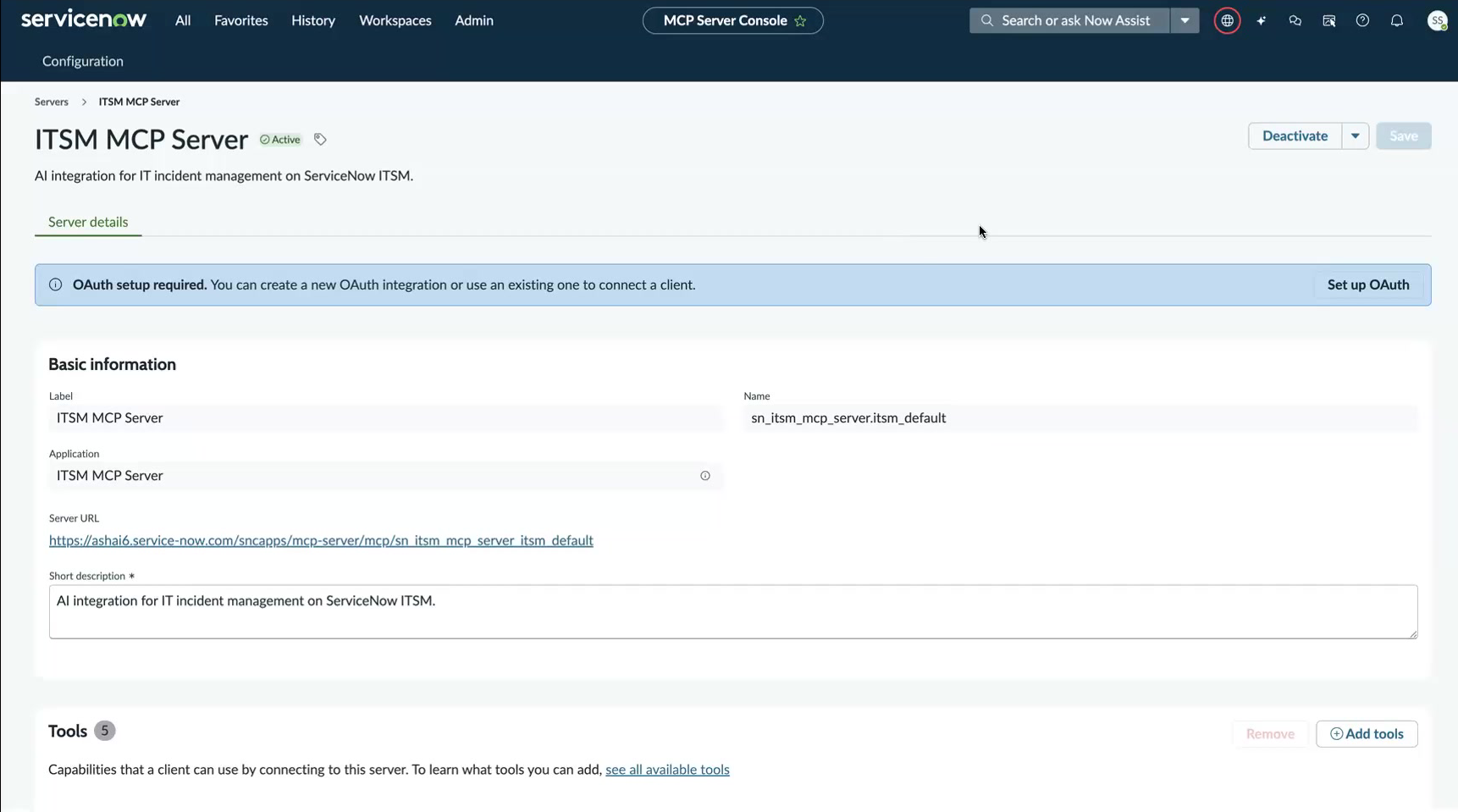1458x812 pixels.
Task: Click Set up OAuth button
Action: [x=1368, y=284]
